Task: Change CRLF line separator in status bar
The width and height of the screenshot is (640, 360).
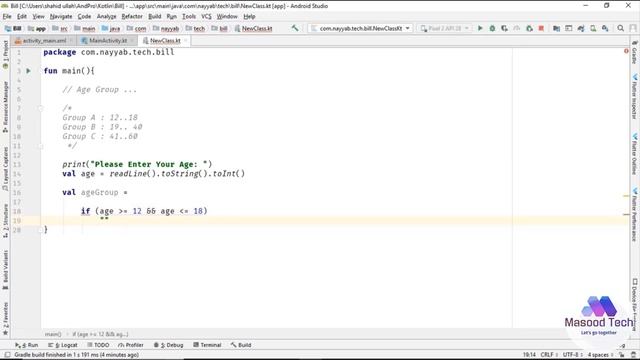Action: click(x=549, y=355)
